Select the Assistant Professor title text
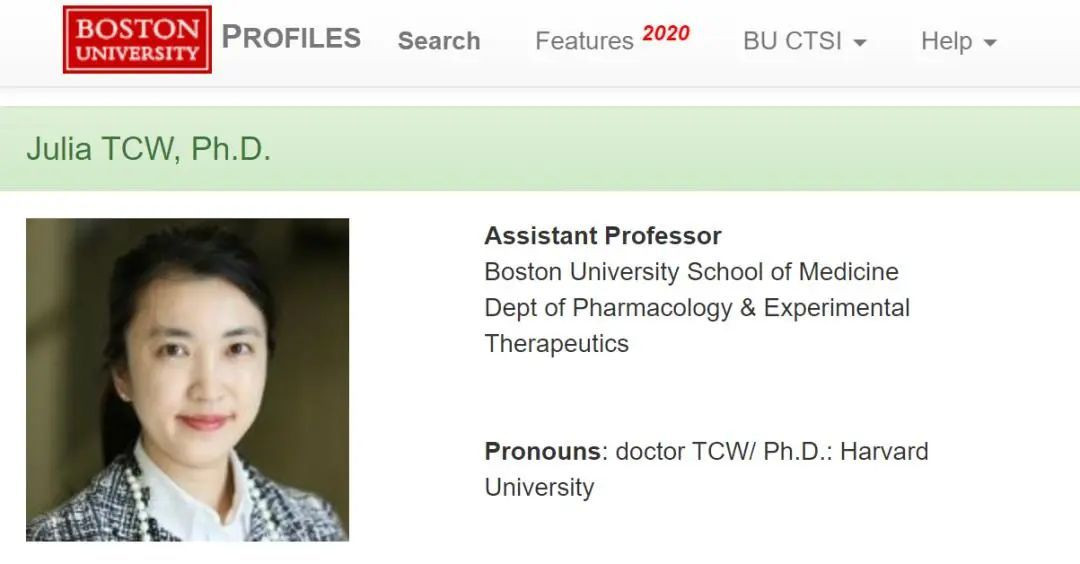The height and width of the screenshot is (564, 1080). [602, 236]
